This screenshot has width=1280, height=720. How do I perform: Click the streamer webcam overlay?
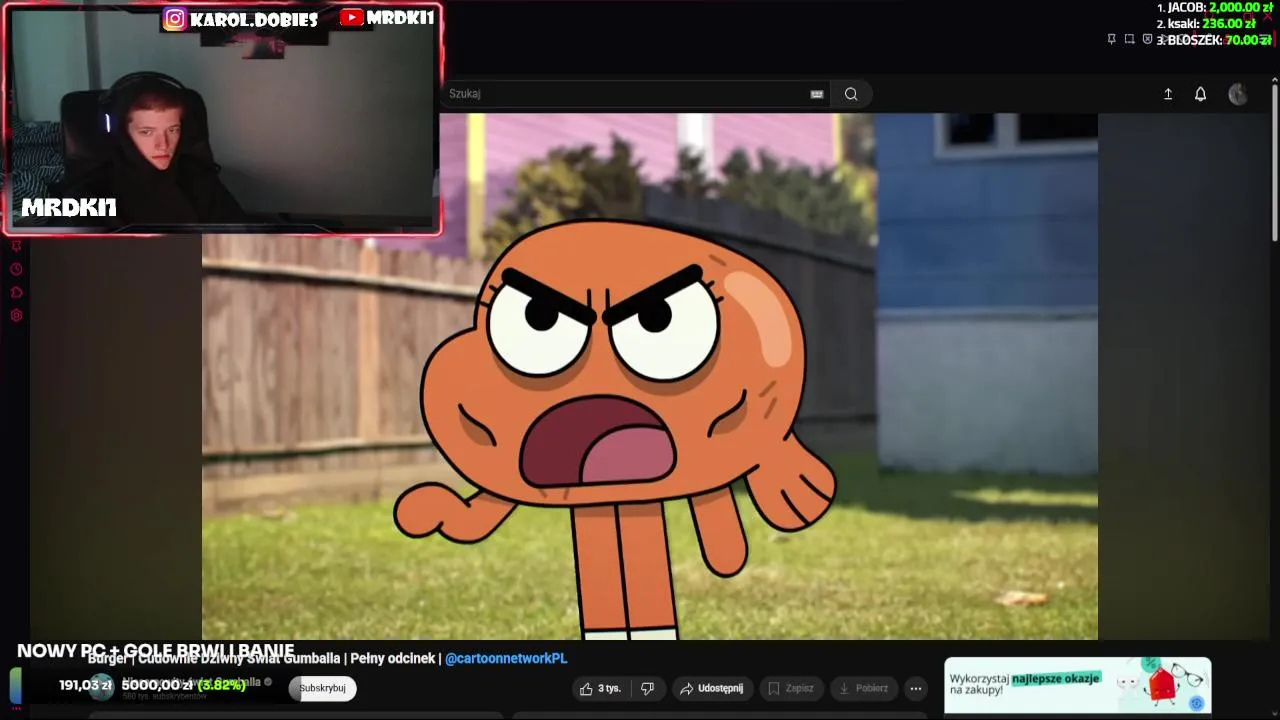223,120
